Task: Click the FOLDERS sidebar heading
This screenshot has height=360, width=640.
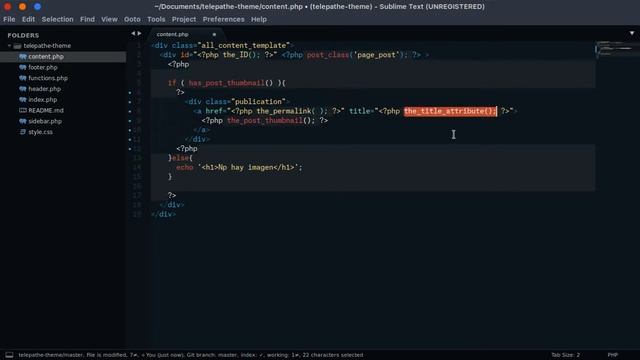Action: point(23,35)
